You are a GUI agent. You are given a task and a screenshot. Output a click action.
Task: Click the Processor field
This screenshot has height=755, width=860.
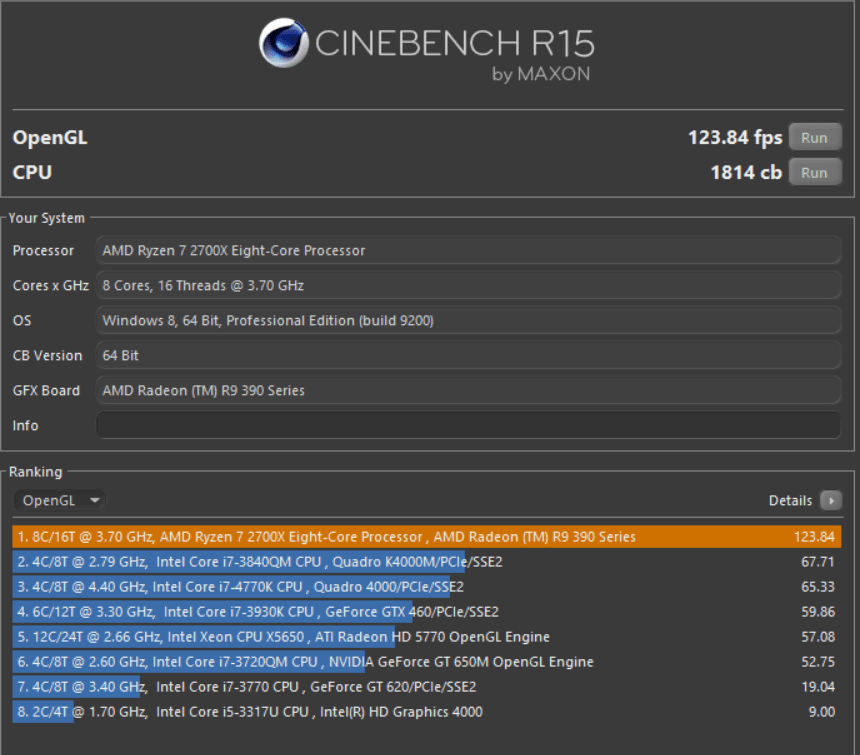click(x=468, y=251)
